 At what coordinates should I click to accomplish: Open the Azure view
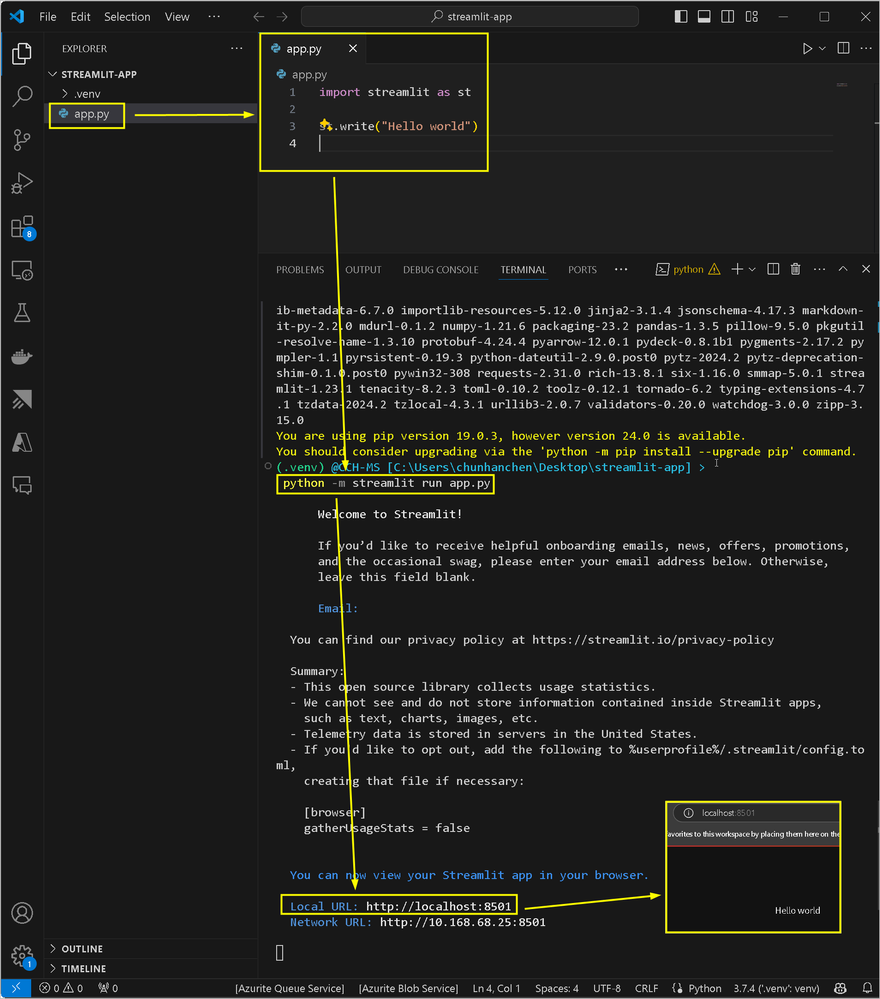[x=22, y=442]
